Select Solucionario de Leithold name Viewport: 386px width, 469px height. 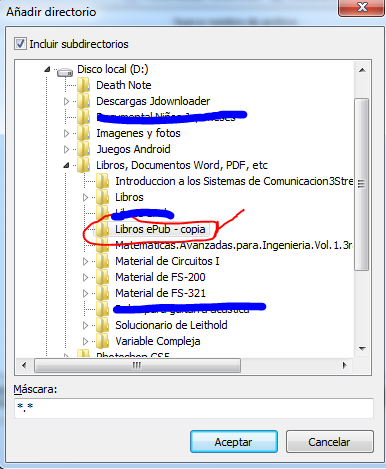(171, 325)
